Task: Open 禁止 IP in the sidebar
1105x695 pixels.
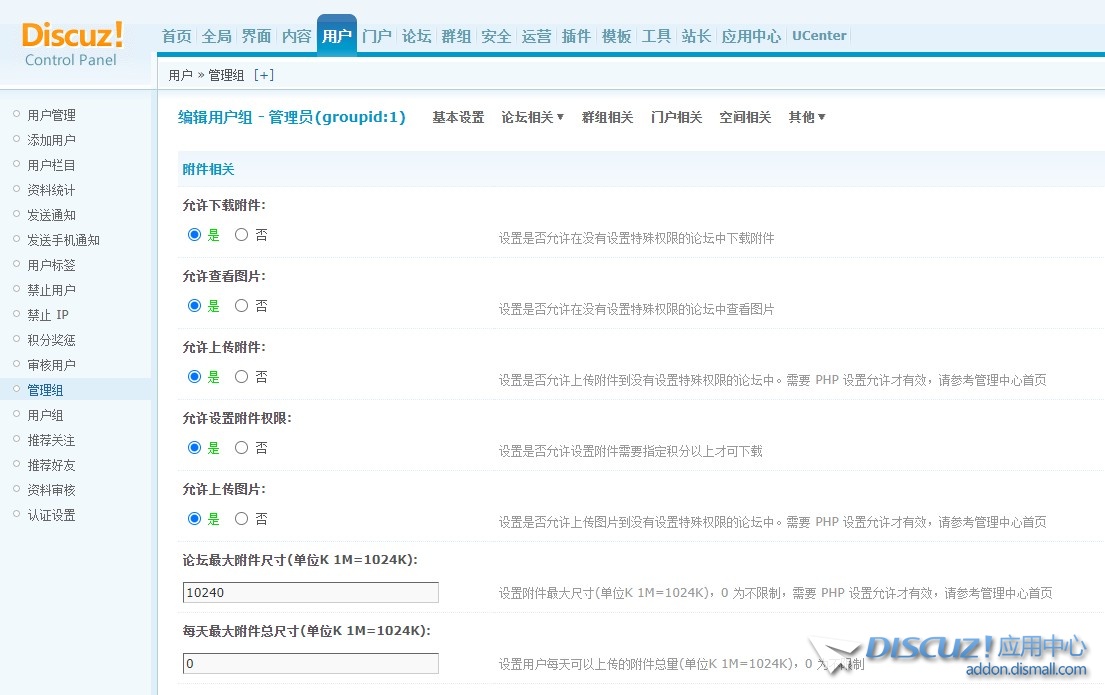Action: click(x=48, y=315)
